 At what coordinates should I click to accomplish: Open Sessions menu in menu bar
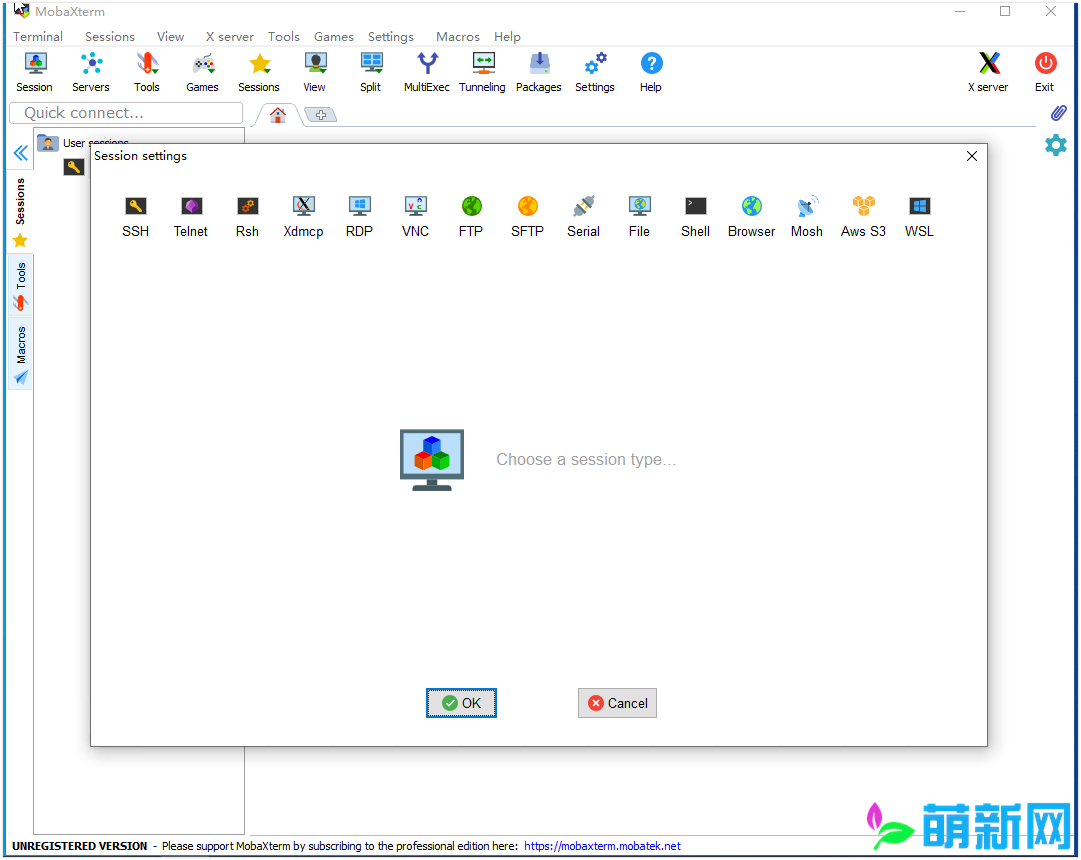pos(110,37)
